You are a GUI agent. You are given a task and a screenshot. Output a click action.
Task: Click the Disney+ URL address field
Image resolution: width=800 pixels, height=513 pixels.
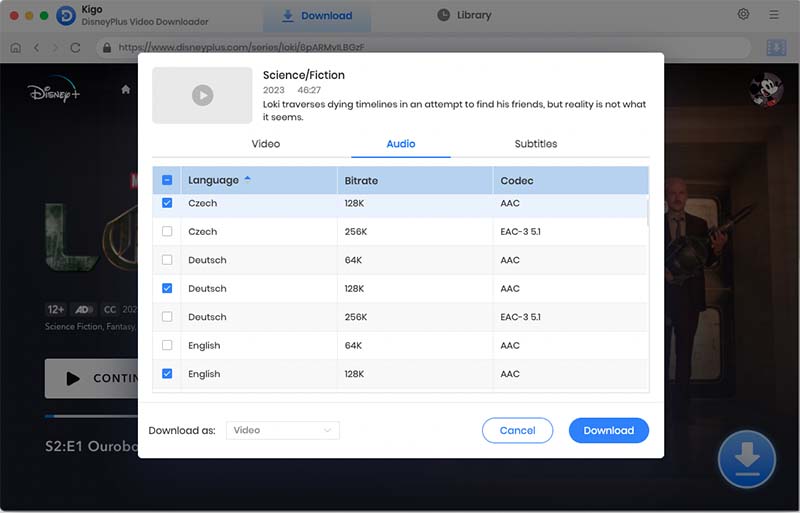coord(423,47)
